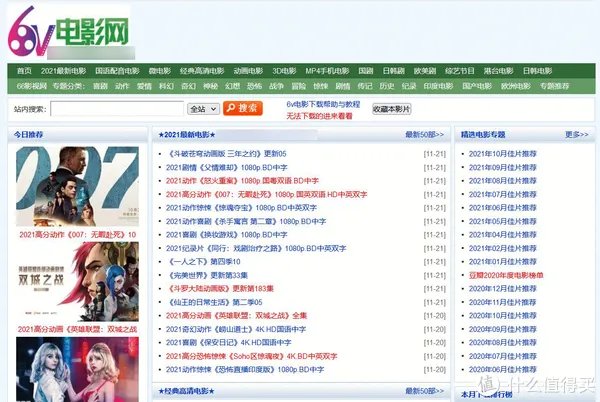Open 2021年10月佳片推荐 topic

(503, 154)
